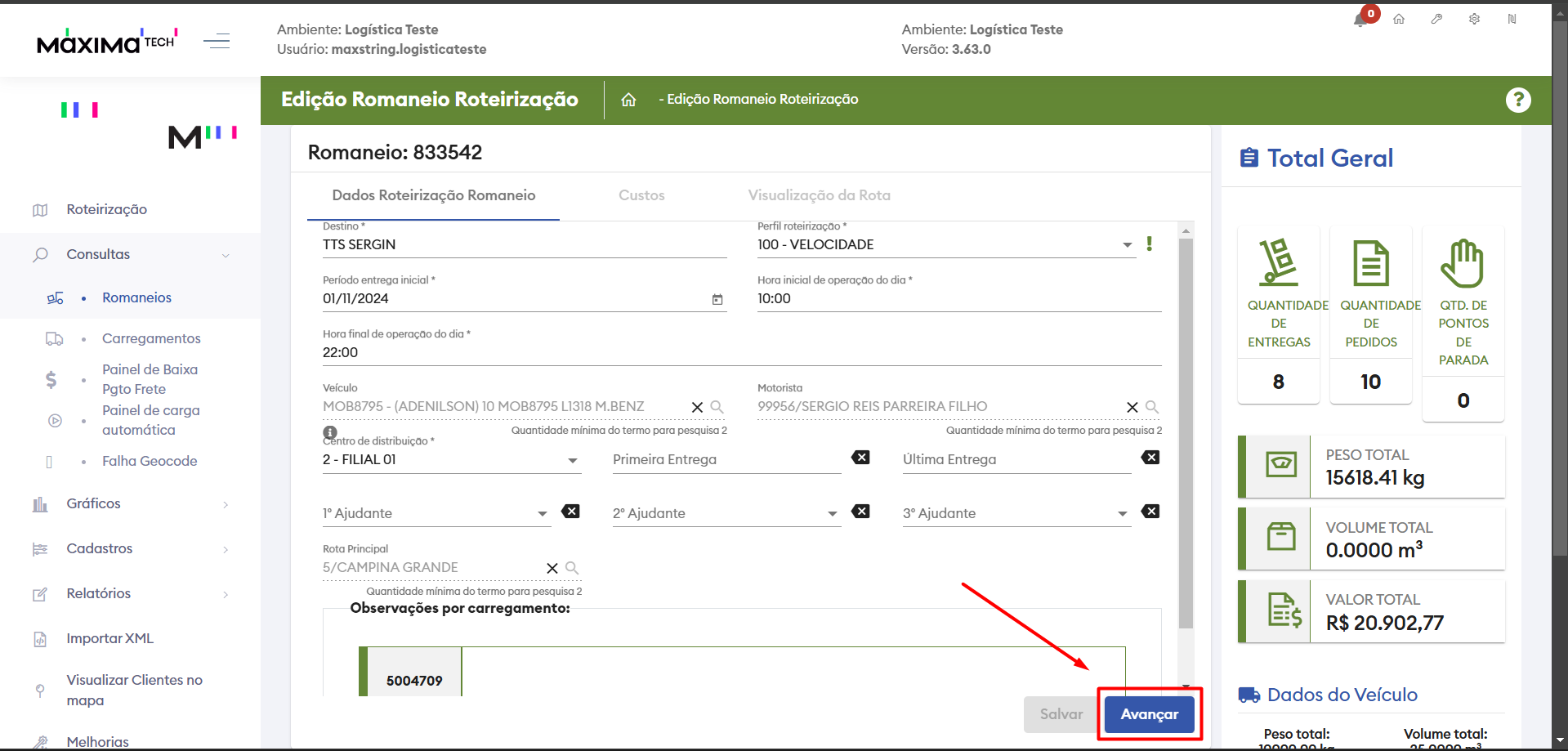Screen dimensions: 1568x751
Task: Clear the Primeira Entrega field
Action: [x=860, y=458]
